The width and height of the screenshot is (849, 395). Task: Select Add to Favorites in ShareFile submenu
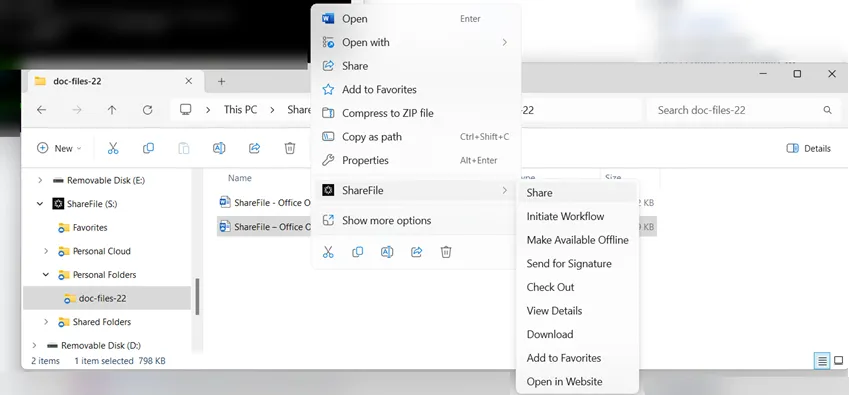577,358
